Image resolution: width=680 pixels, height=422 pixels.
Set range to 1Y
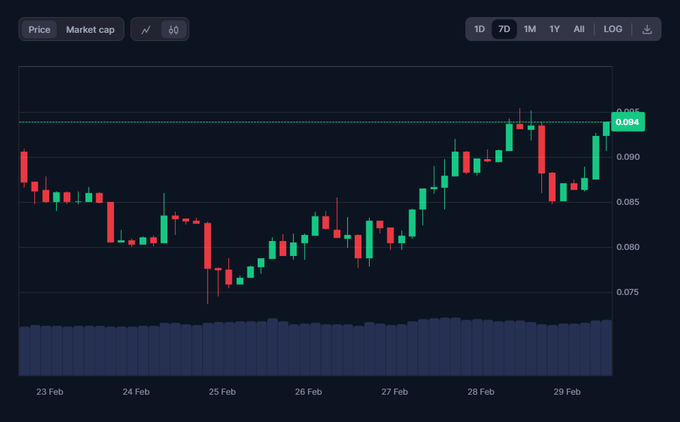click(555, 29)
